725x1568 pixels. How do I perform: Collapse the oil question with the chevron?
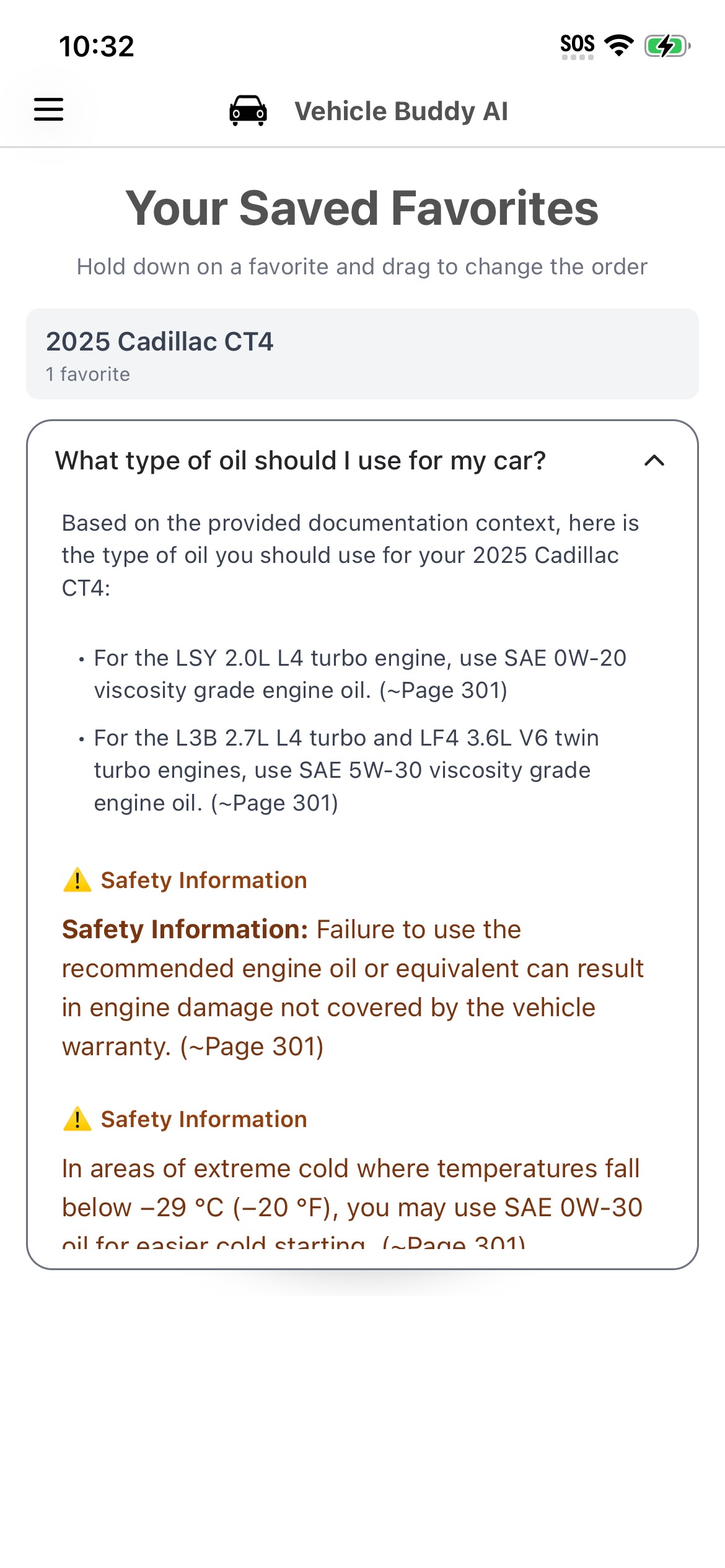pos(654,461)
